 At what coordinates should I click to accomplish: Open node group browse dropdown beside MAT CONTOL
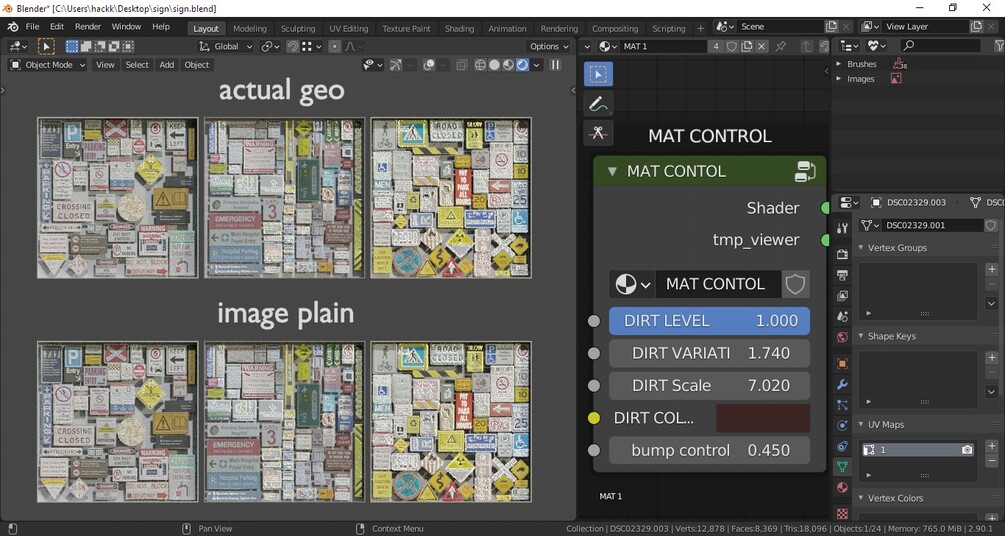632,284
